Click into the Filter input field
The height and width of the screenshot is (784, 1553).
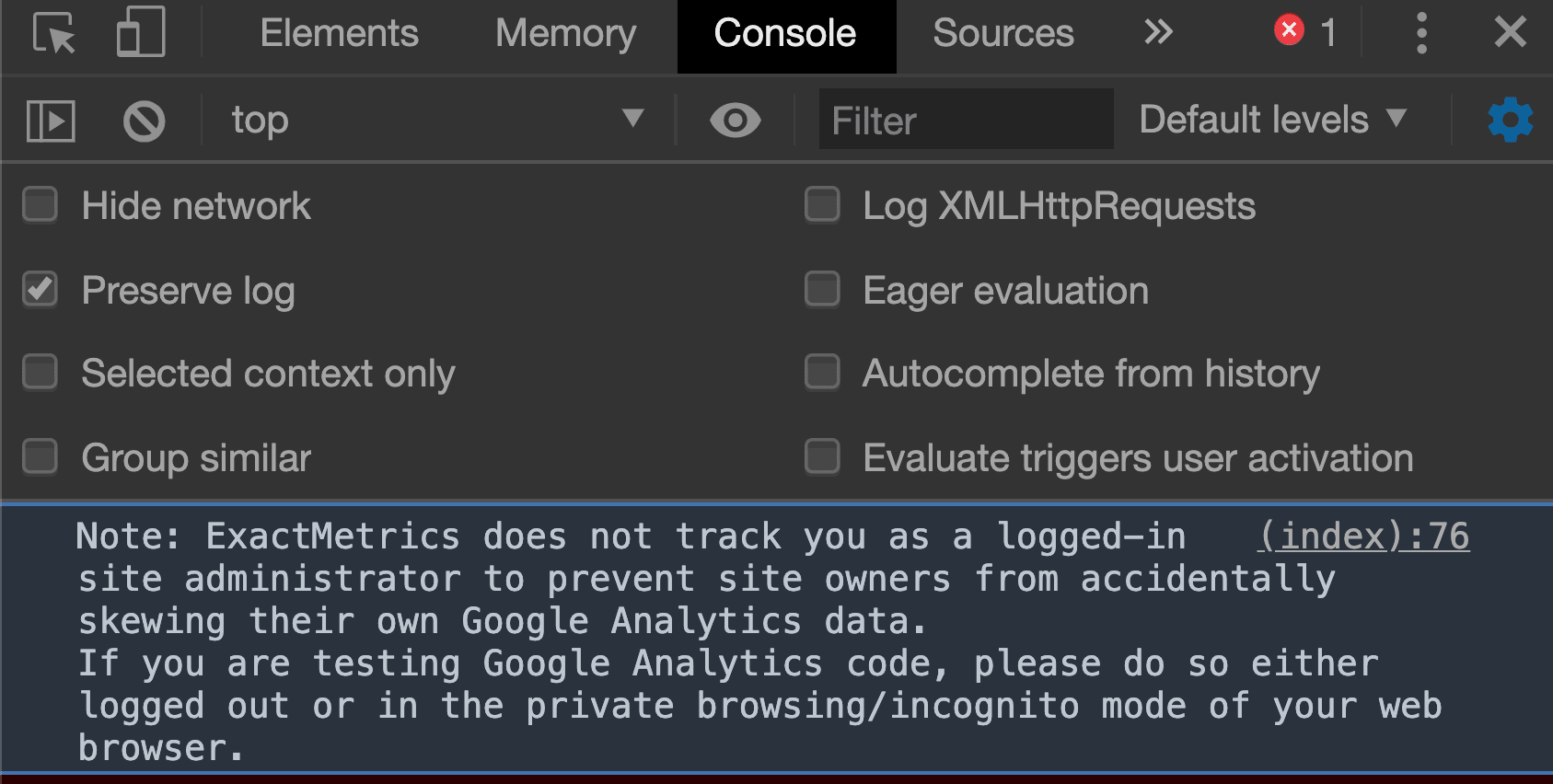pyautogui.click(x=966, y=120)
